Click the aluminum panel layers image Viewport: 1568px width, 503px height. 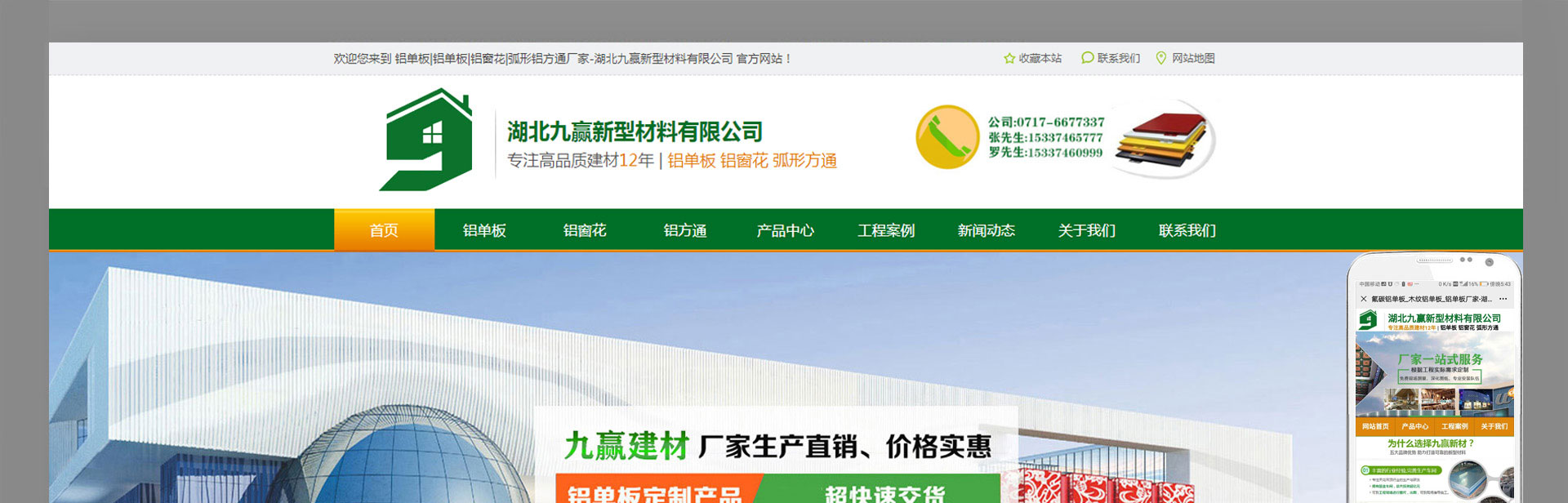tap(1165, 140)
